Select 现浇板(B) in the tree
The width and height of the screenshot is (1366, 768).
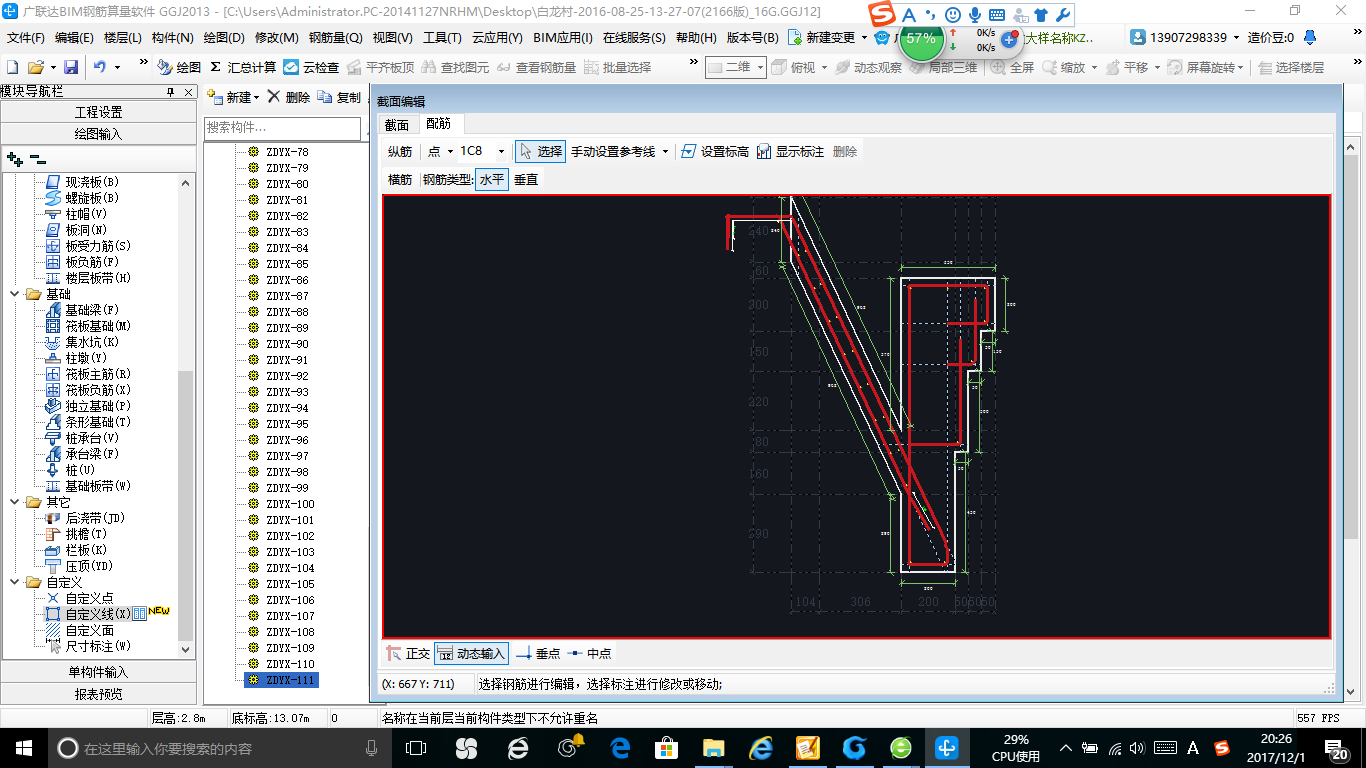83,182
